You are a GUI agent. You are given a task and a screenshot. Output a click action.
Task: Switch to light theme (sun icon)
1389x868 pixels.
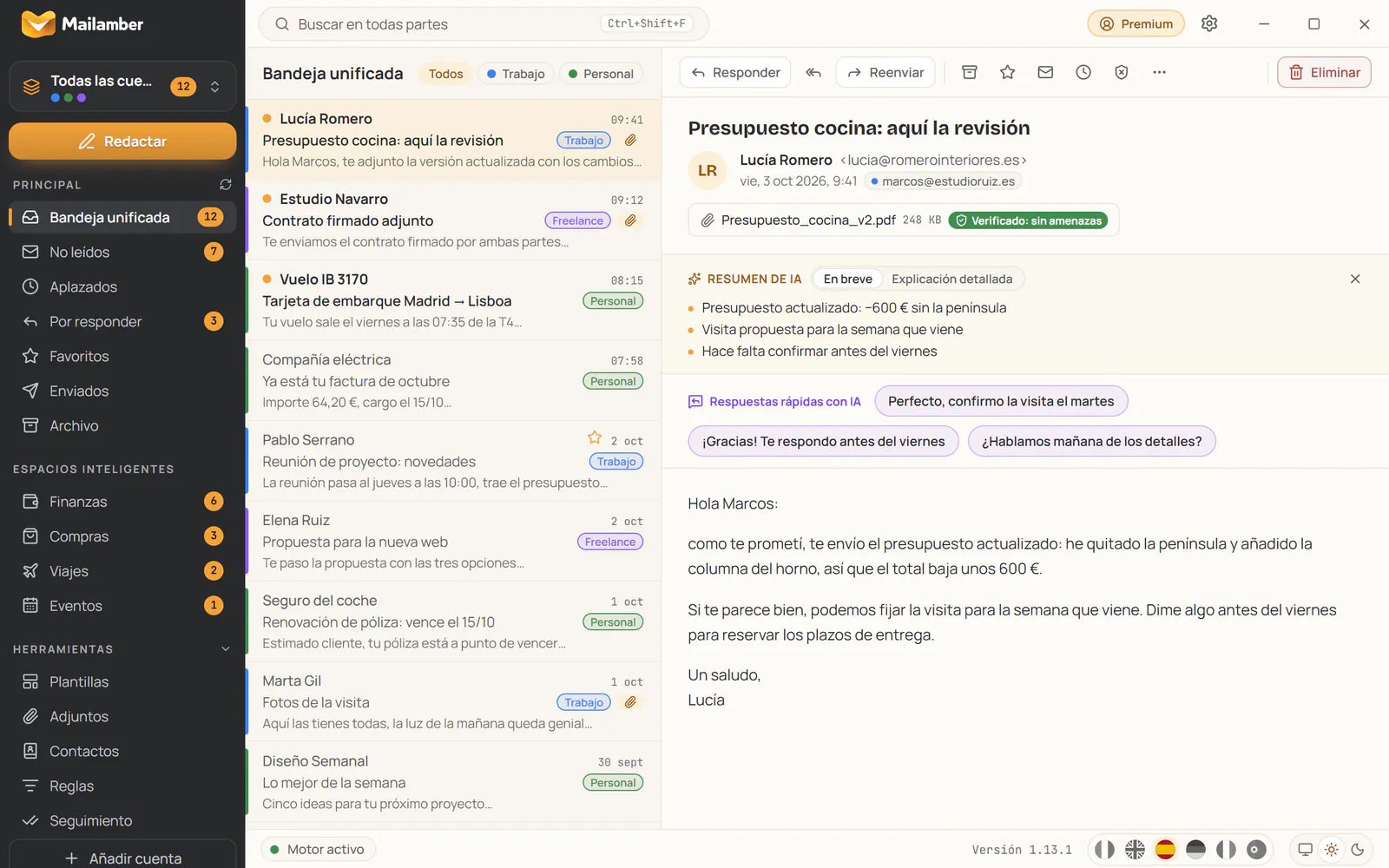(1332, 850)
